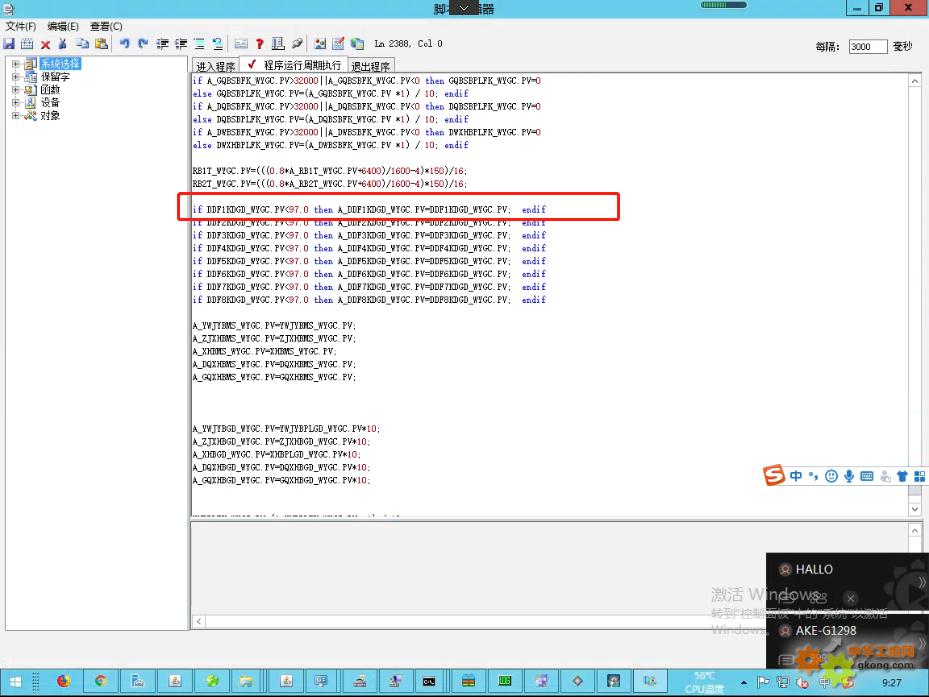Click the lower pane scroll up arrow

(915, 530)
